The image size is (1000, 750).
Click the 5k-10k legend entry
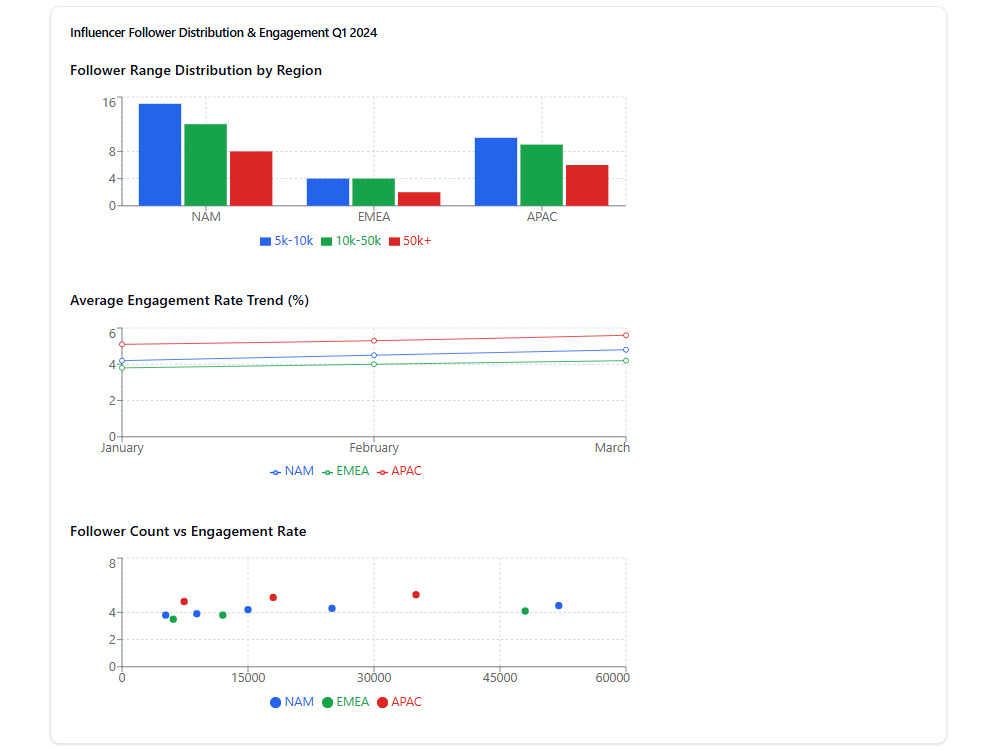(286, 241)
